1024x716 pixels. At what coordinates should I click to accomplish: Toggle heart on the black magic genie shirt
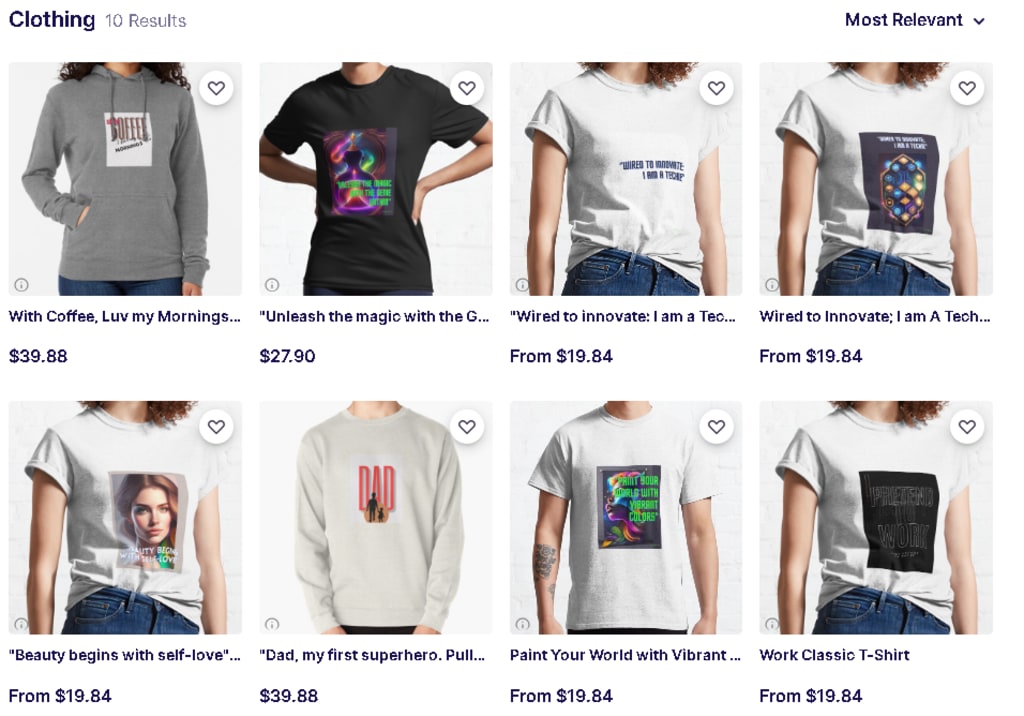[x=466, y=88]
